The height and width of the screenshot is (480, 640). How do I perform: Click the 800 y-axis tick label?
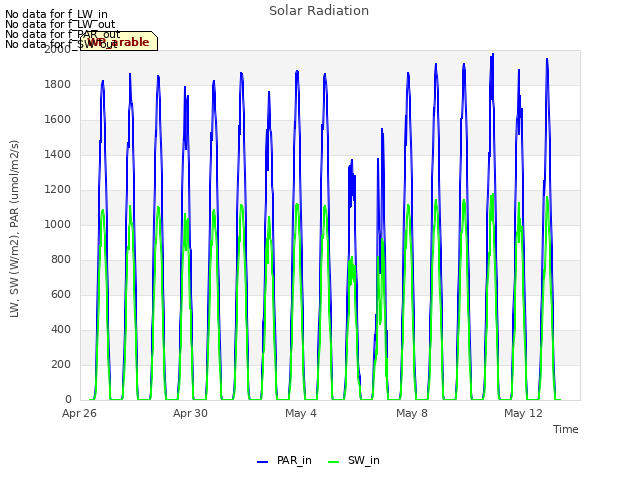[x=61, y=260]
